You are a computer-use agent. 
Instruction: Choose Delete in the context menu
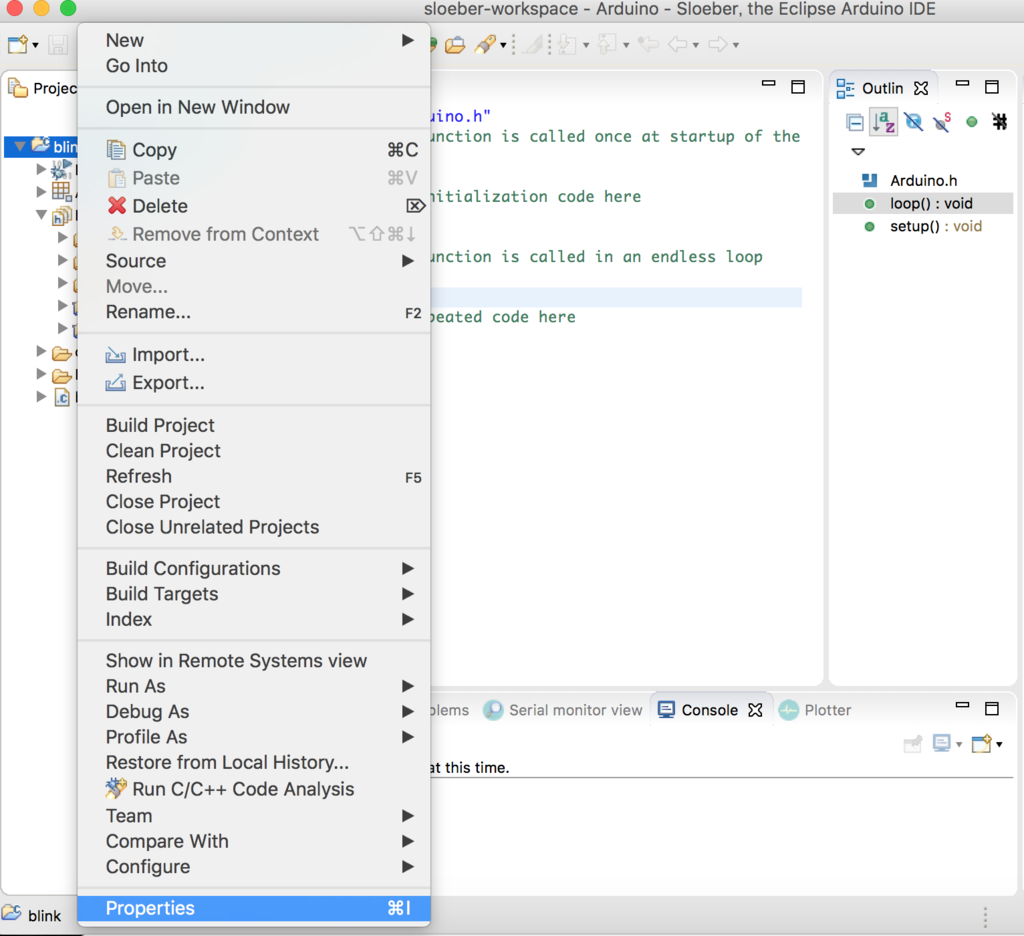click(x=254, y=206)
